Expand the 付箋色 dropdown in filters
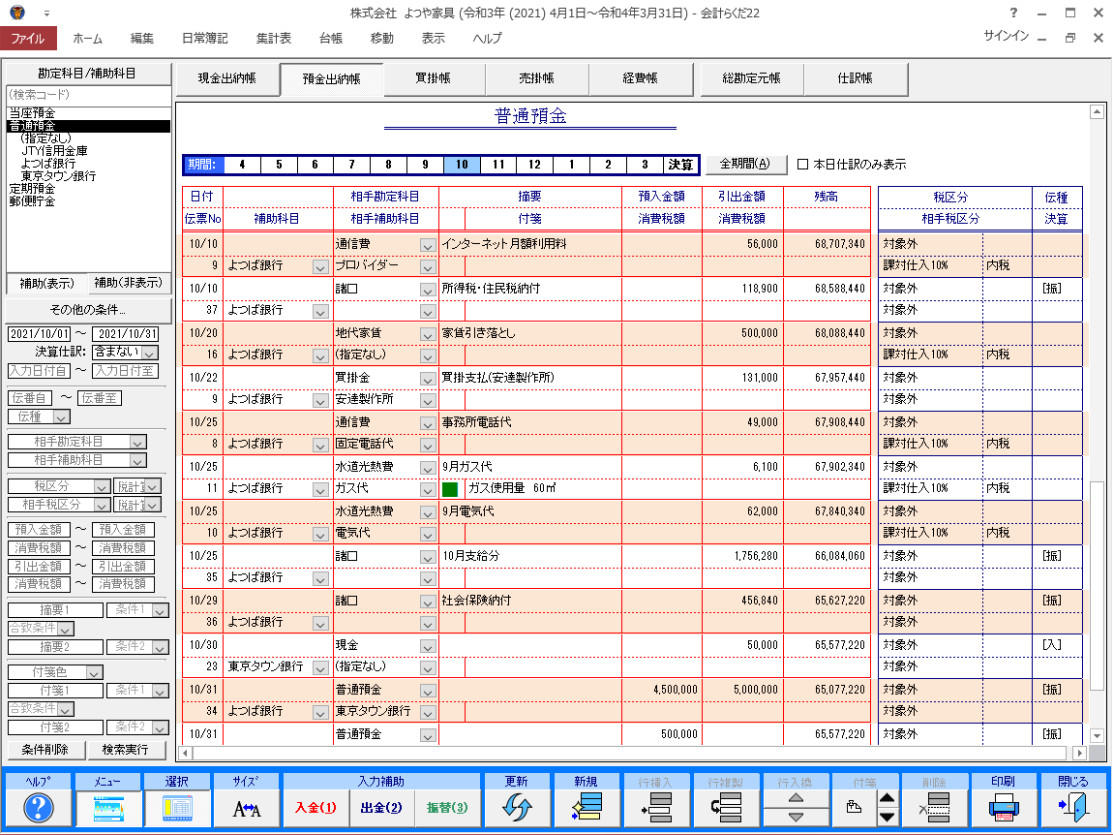1113x835 pixels. click(94, 673)
